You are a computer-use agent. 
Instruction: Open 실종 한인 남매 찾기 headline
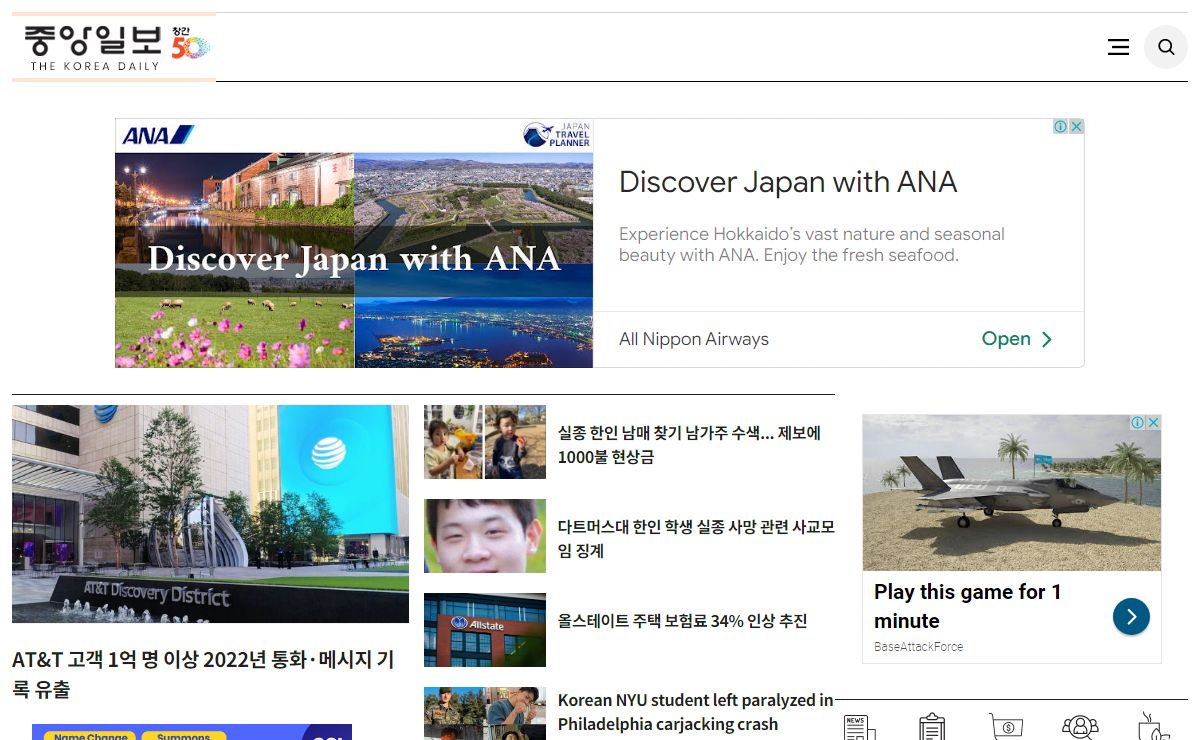(x=690, y=445)
